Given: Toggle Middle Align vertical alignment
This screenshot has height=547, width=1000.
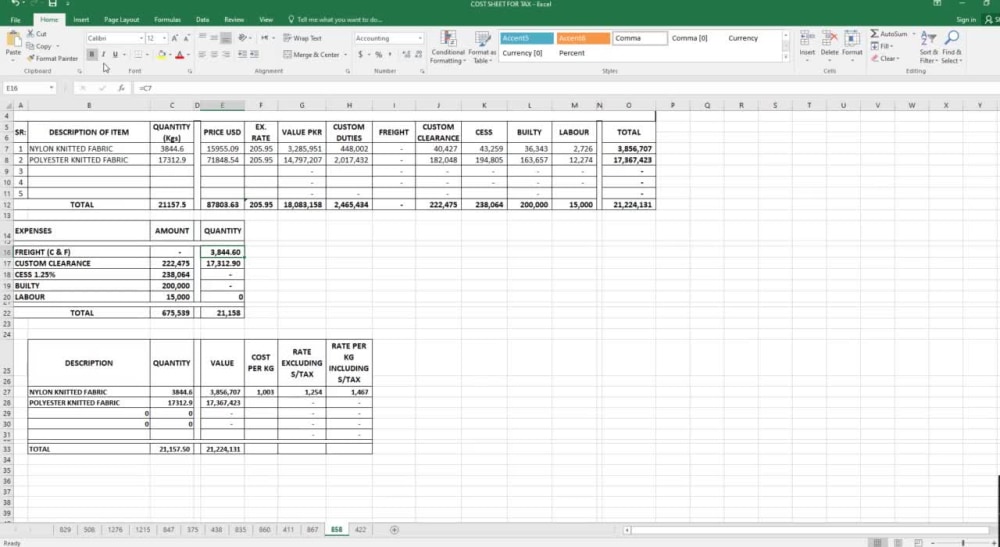Looking at the screenshot, I should (x=214, y=38).
